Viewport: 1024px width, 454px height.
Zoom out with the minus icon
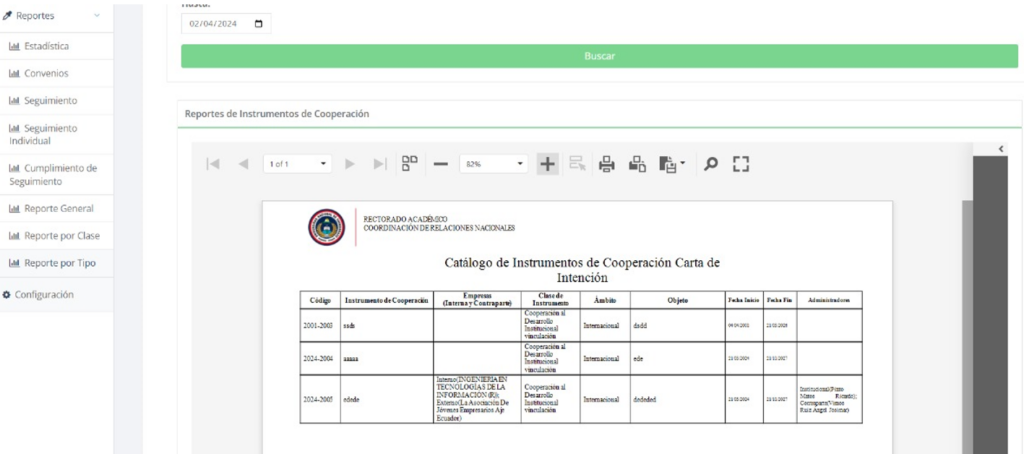tap(441, 165)
